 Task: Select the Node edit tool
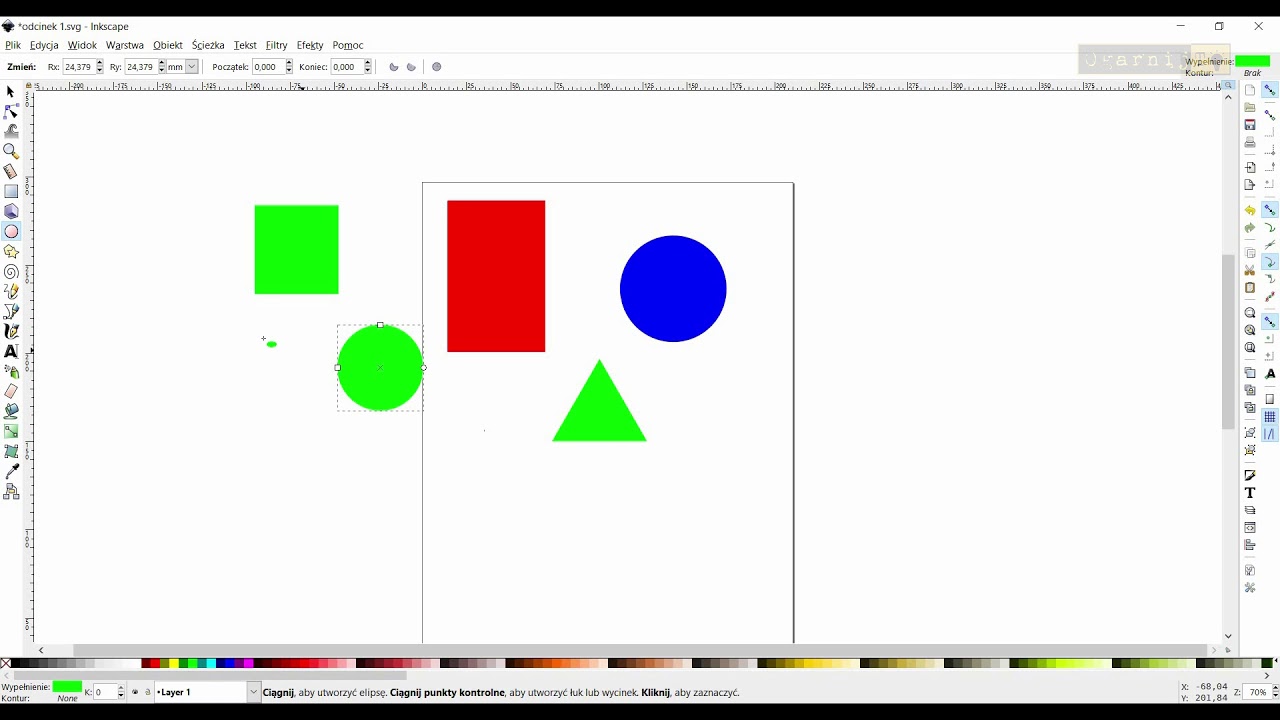coord(11,112)
